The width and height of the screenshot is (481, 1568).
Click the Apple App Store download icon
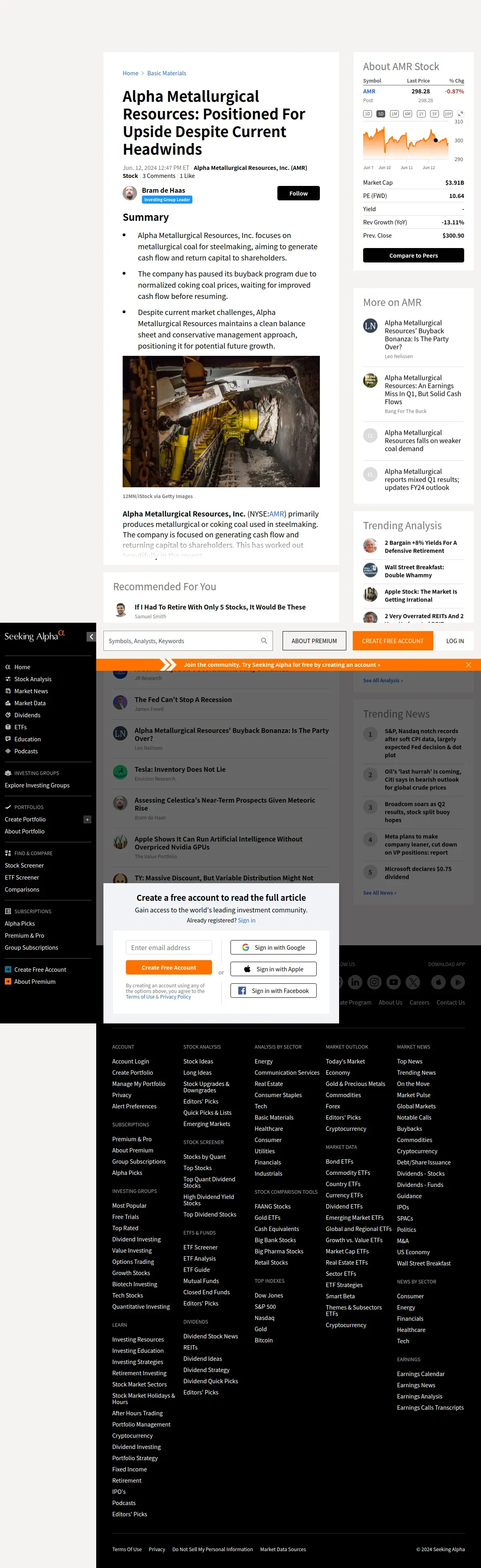(x=439, y=982)
